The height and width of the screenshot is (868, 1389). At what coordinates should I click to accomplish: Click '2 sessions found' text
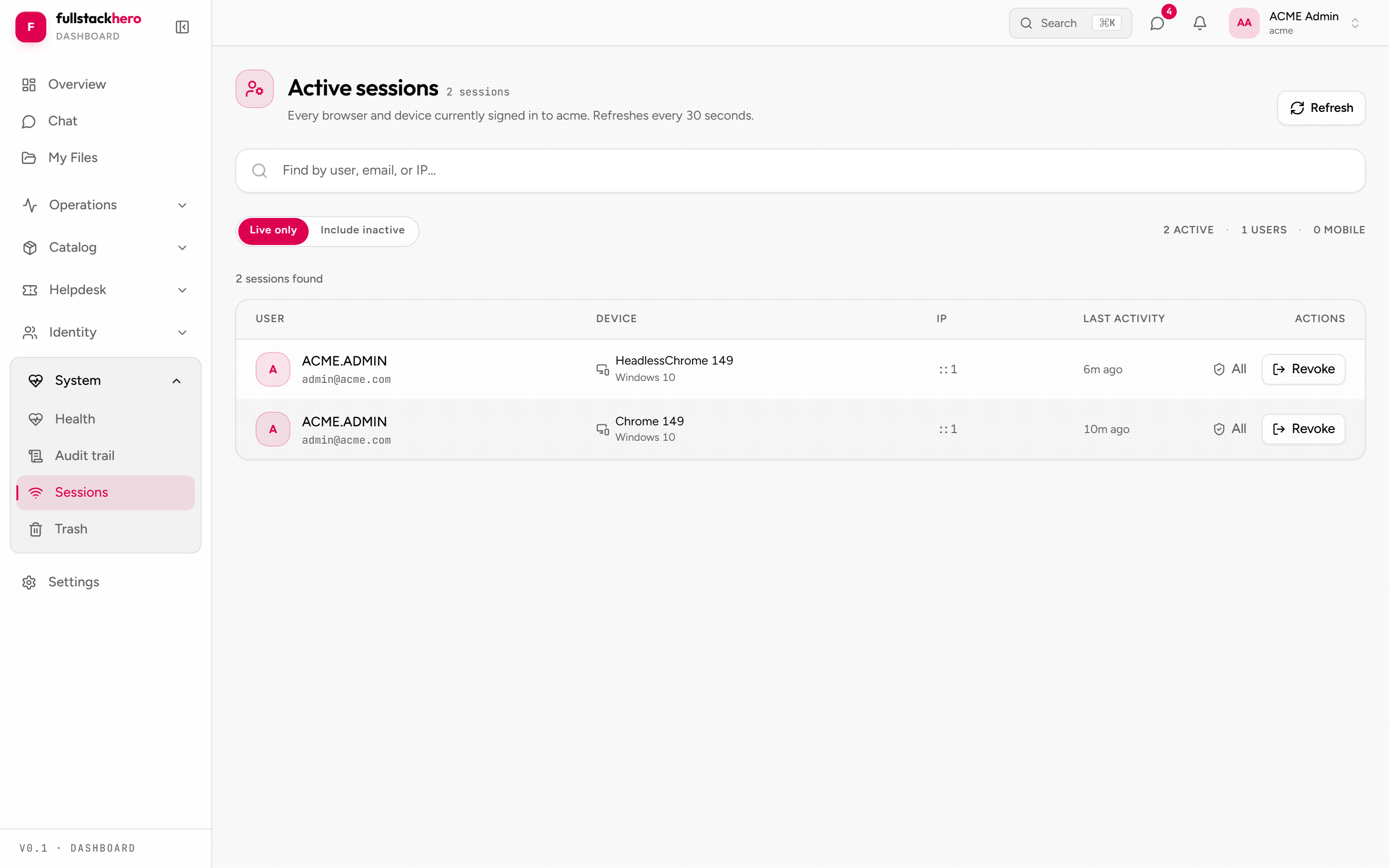point(279,279)
